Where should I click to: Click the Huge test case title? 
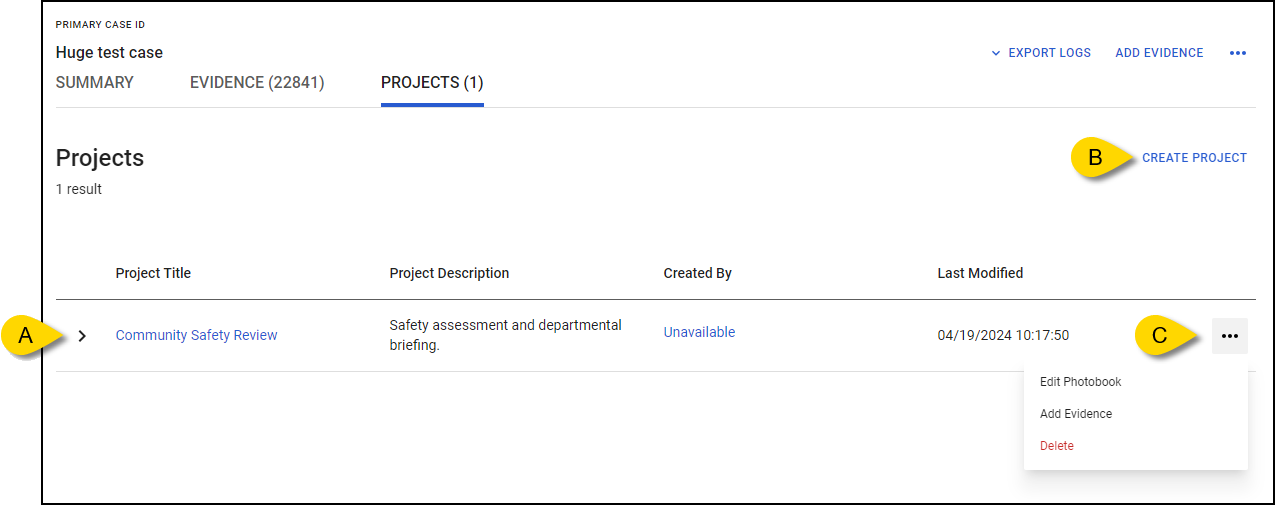click(x=109, y=53)
